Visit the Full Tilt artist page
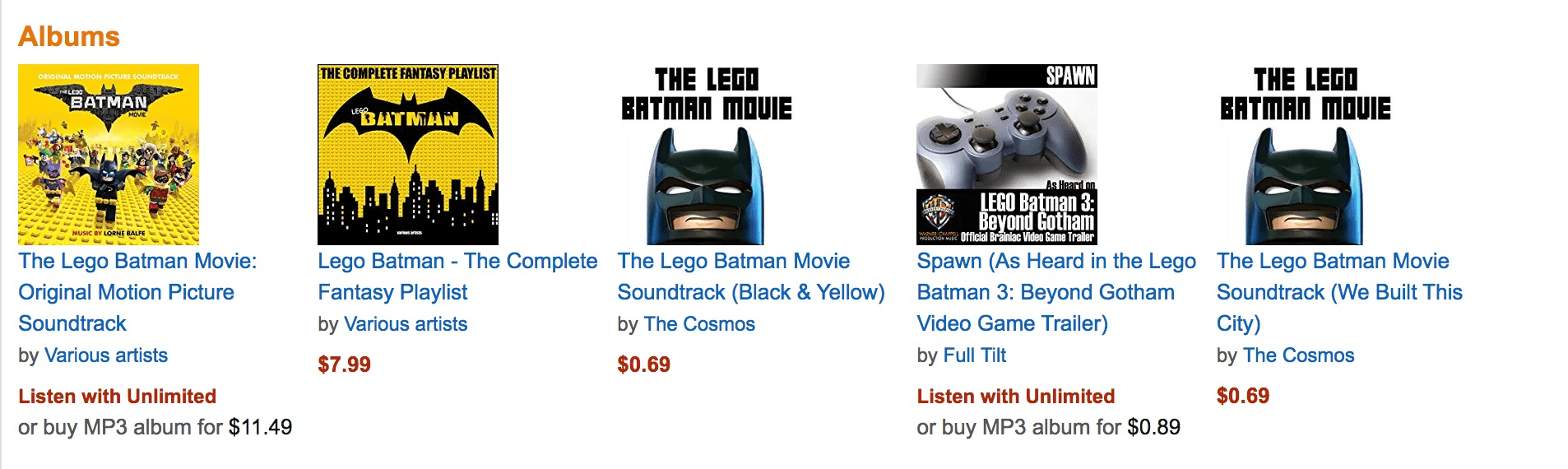Screen dimensions: 1568x469 [975, 355]
